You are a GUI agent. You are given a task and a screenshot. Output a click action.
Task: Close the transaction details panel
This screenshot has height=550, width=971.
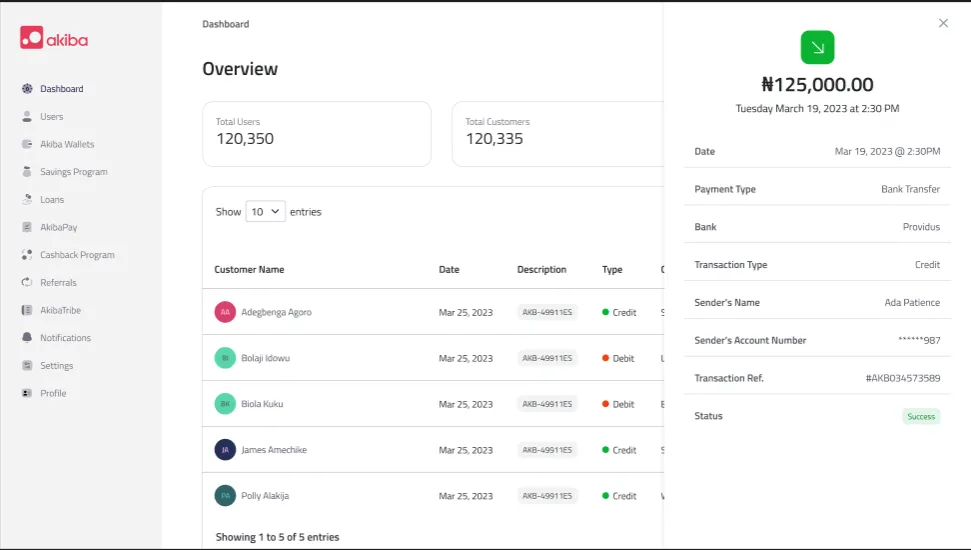click(943, 23)
